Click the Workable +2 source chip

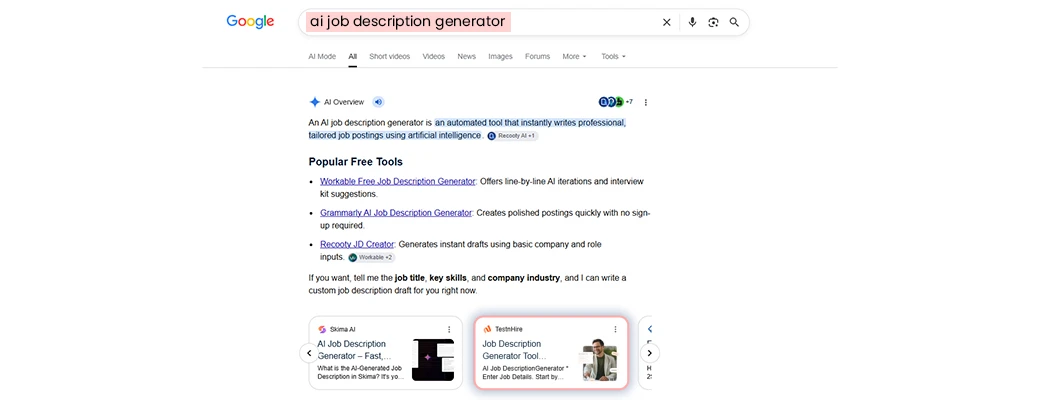pos(371,257)
